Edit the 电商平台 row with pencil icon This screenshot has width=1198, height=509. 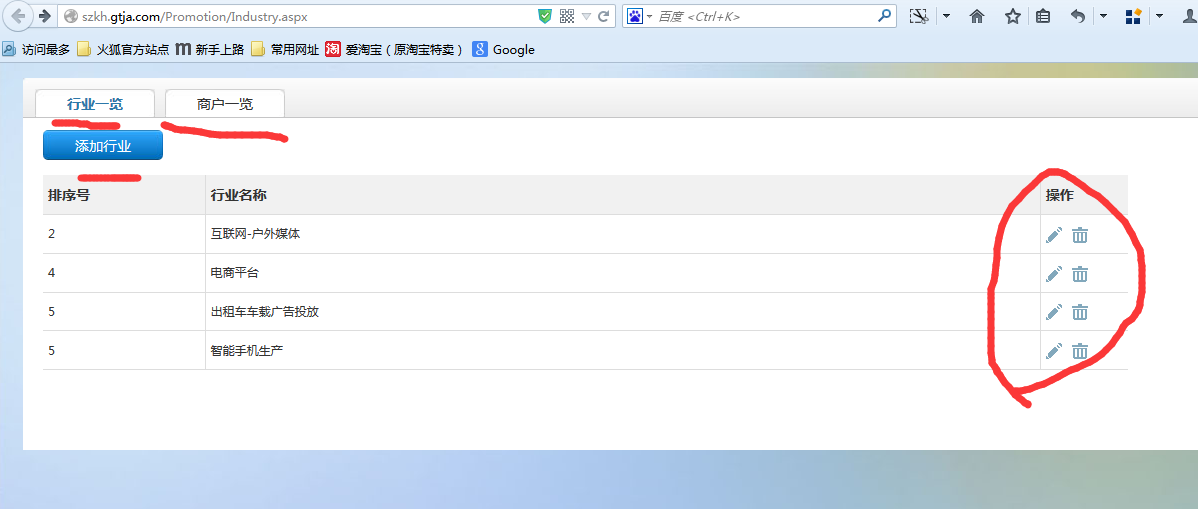tap(1054, 274)
